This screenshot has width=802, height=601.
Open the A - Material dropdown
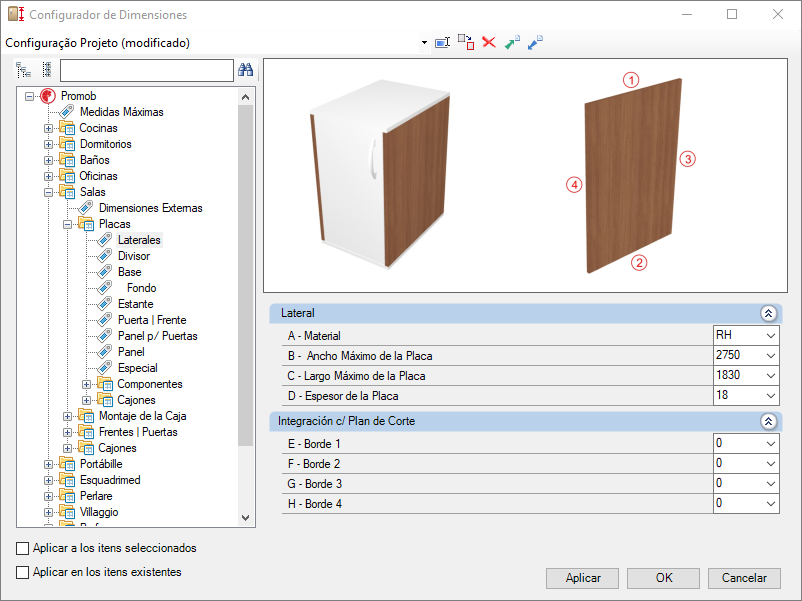(771, 336)
